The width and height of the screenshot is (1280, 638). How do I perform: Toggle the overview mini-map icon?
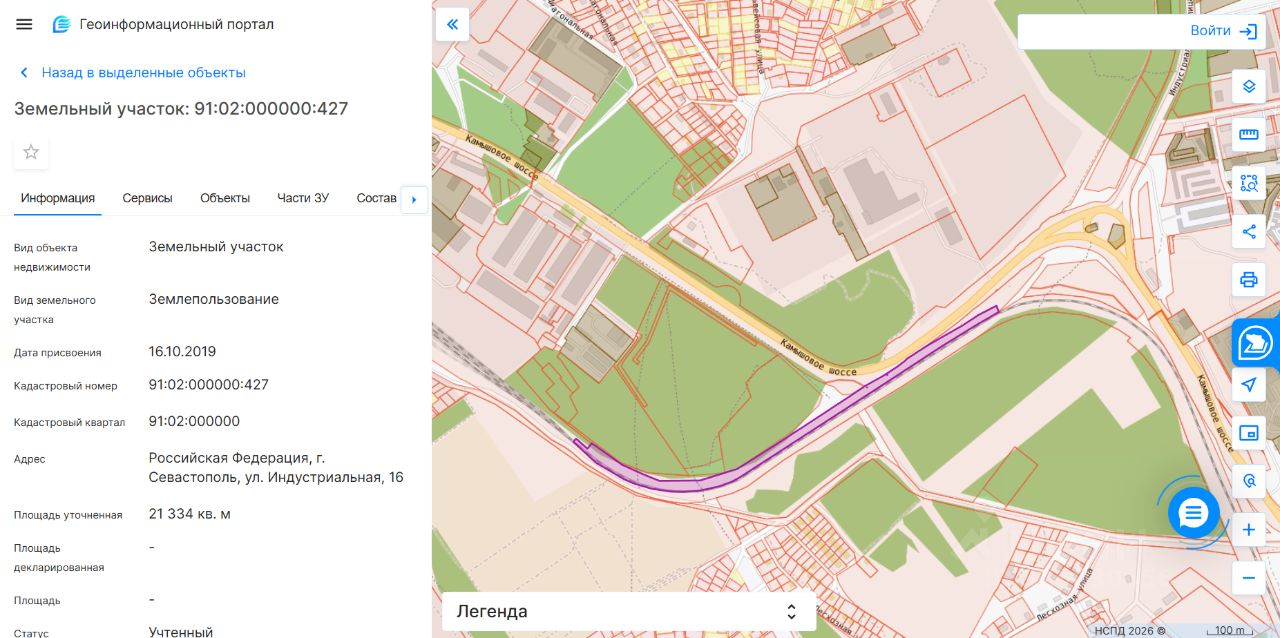click(x=1248, y=433)
